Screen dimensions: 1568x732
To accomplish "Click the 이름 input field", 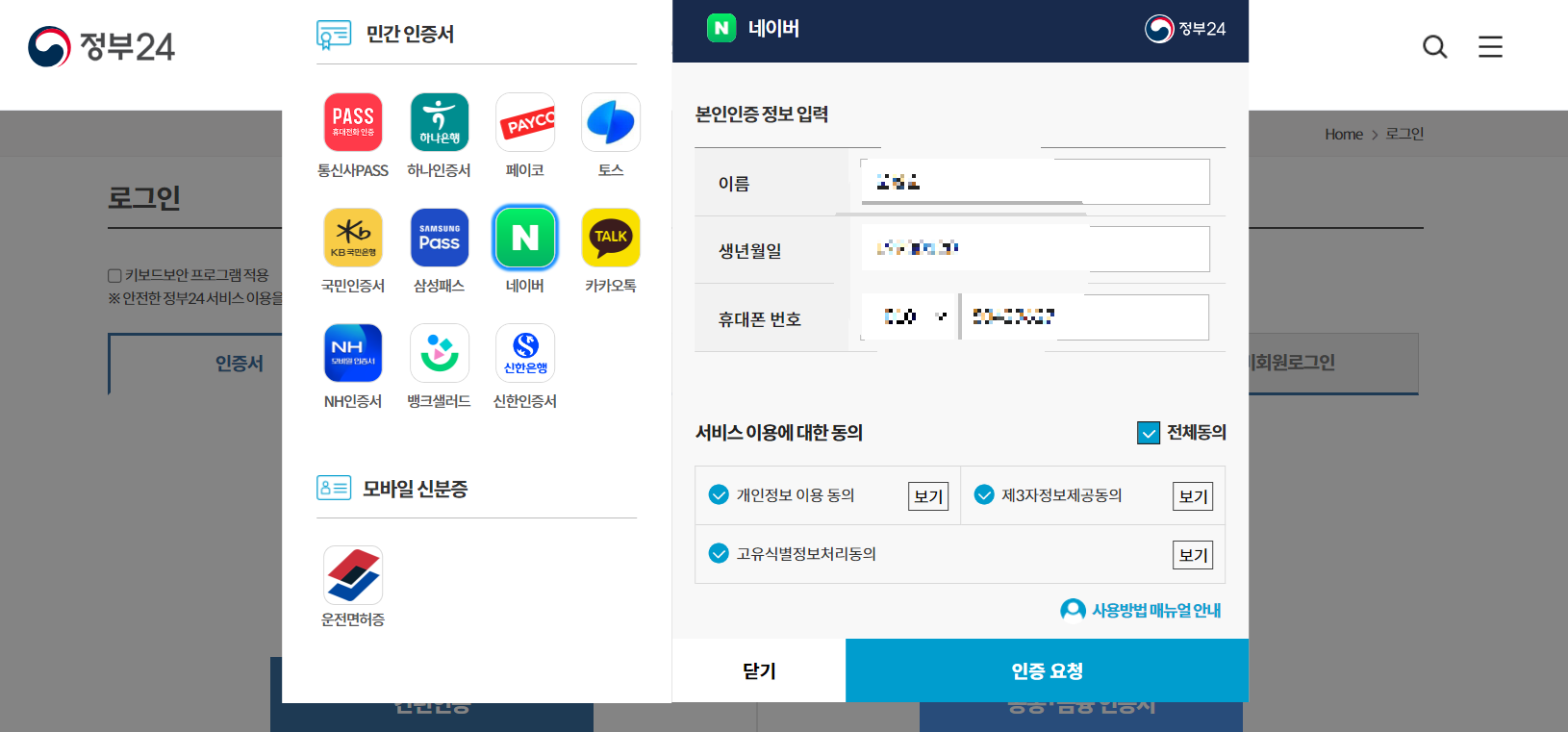I will [x=1035, y=182].
